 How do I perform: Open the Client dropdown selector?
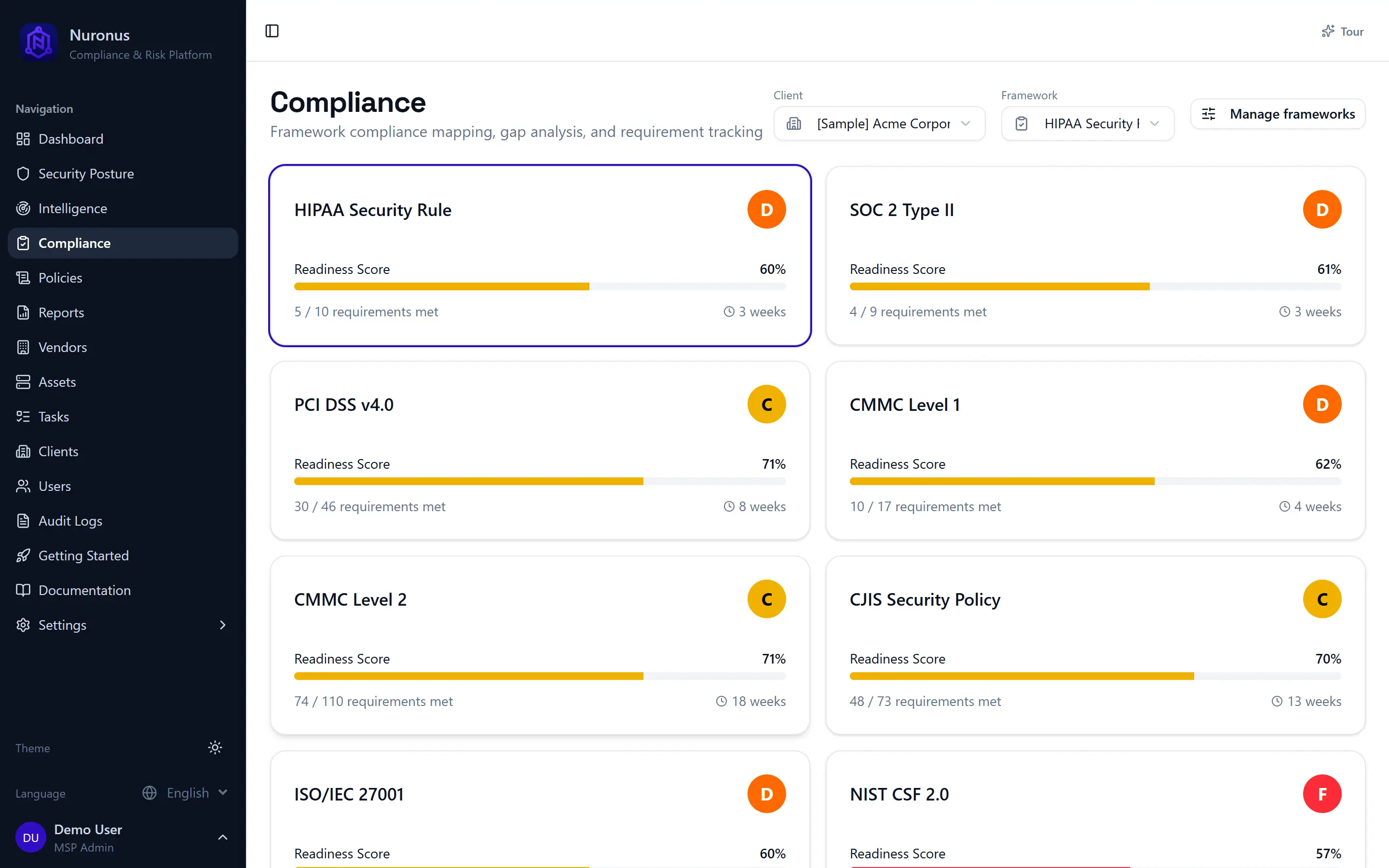coord(879,123)
